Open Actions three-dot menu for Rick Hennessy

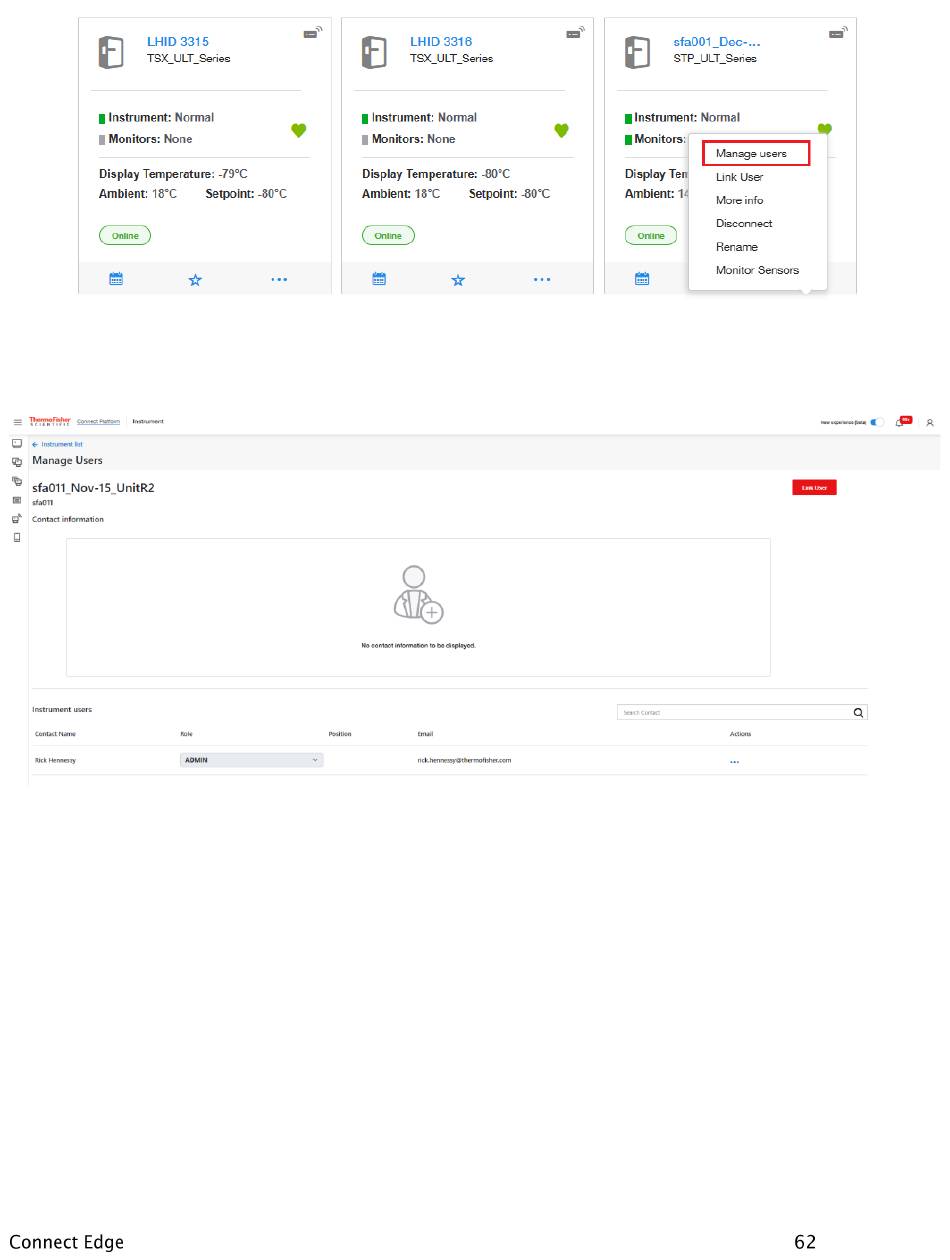click(734, 761)
